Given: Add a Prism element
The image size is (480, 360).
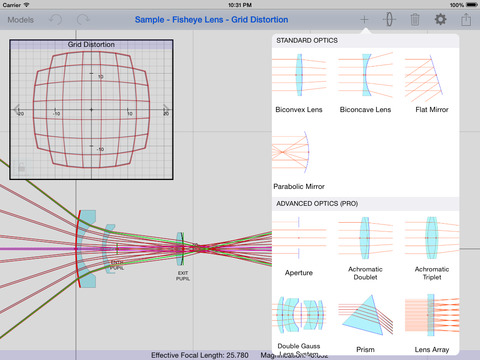Looking at the screenshot, I should [365, 323].
